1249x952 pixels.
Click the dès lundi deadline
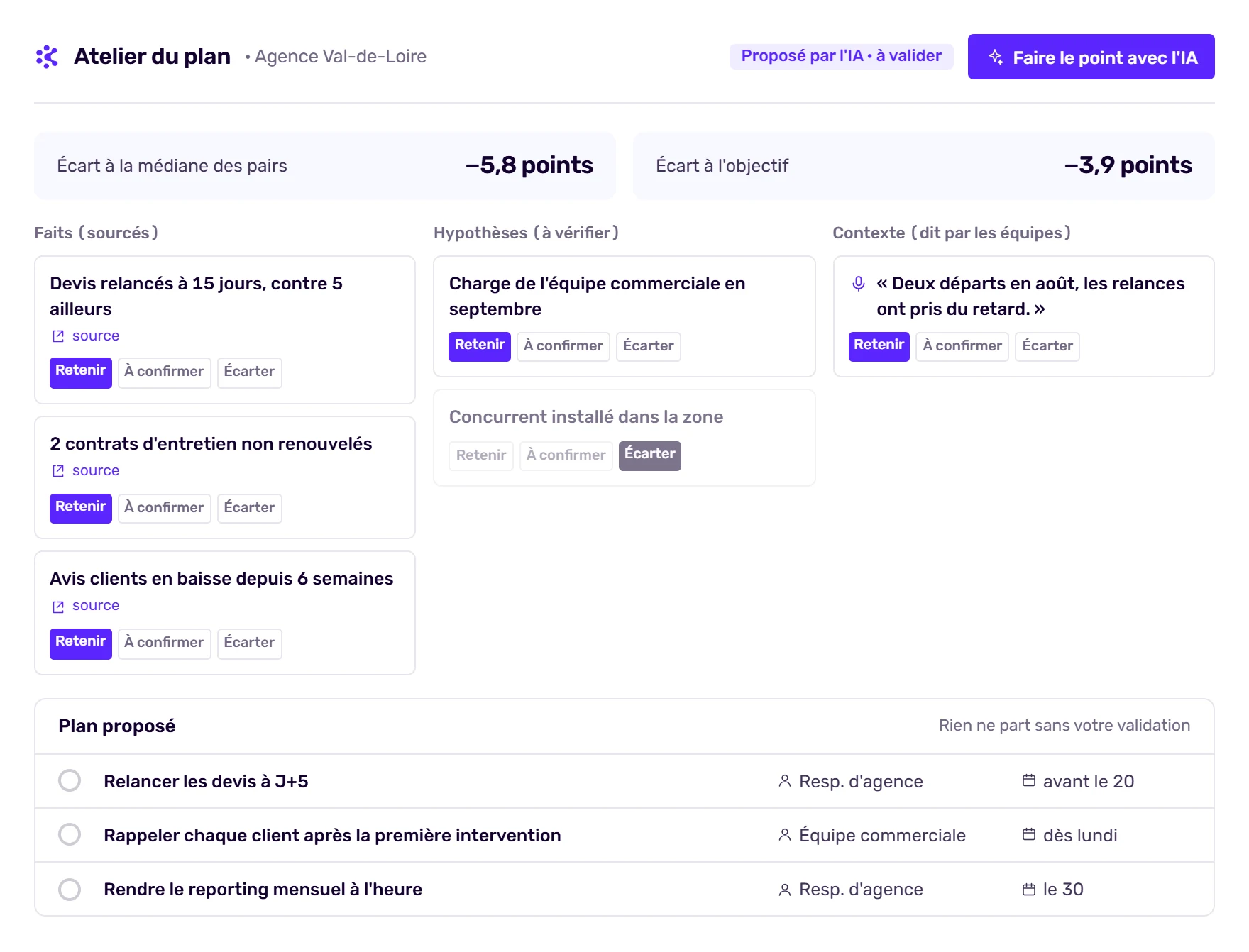pos(1080,835)
